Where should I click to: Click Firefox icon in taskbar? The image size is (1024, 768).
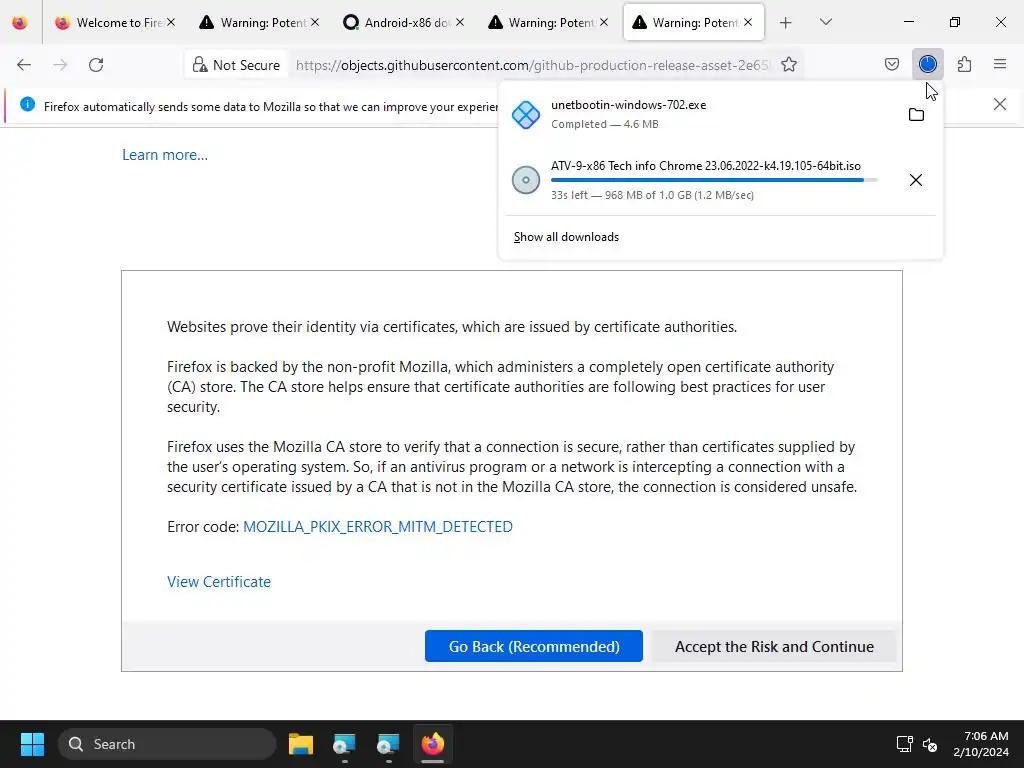tap(432, 744)
